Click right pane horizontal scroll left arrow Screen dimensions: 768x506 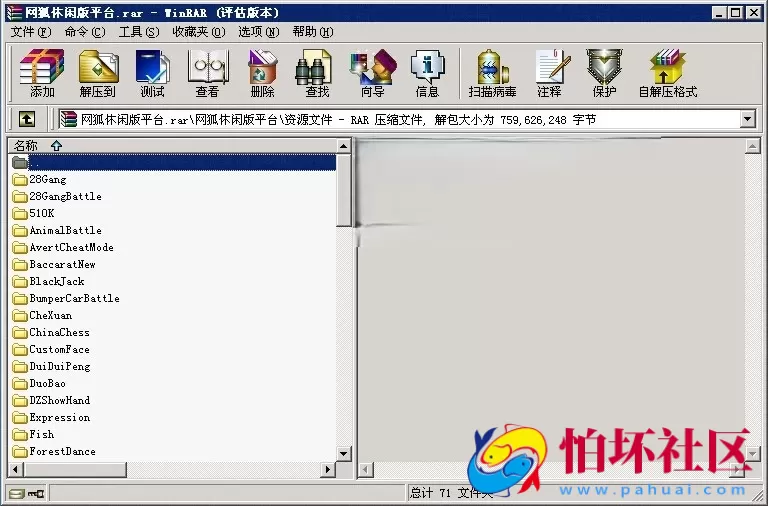click(x=365, y=470)
